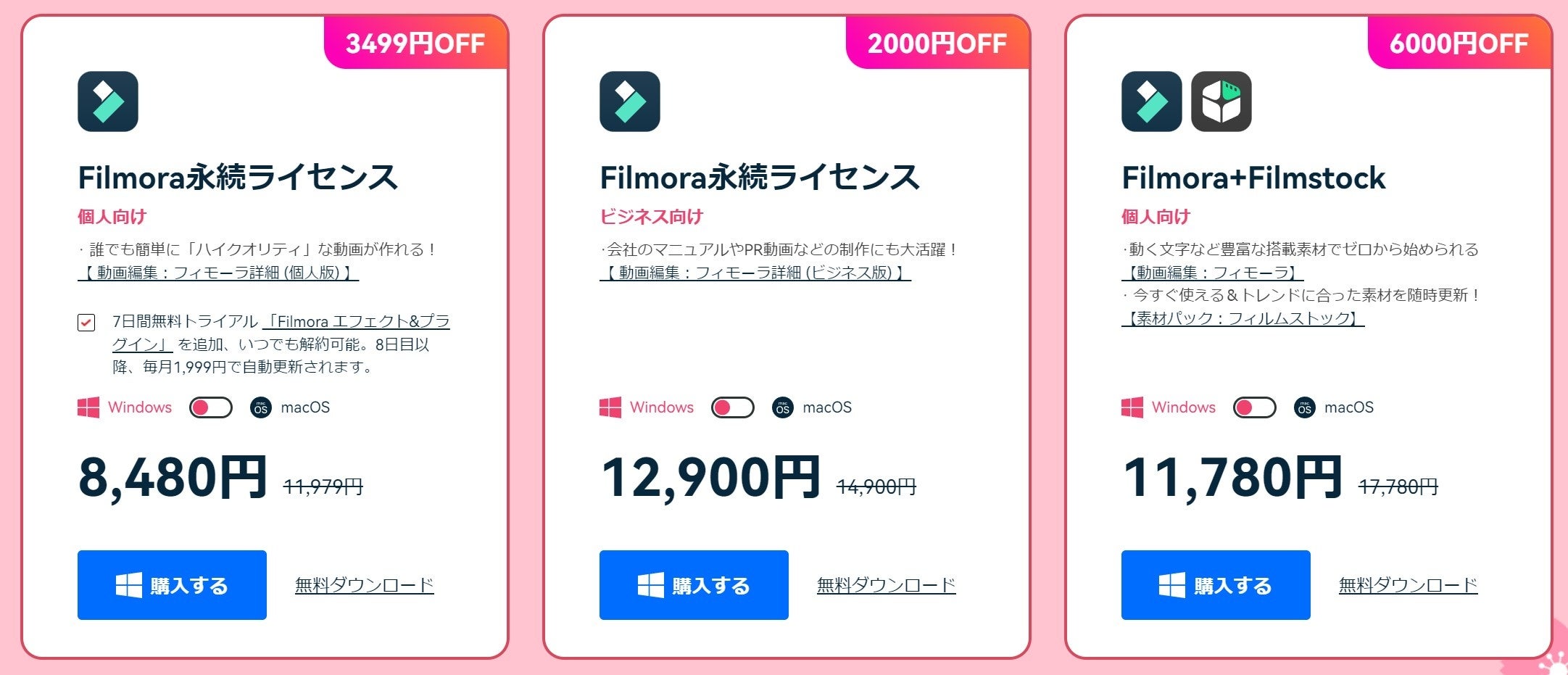Image resolution: width=1568 pixels, height=675 pixels.
Task: Click Filmstock box icon in bundle card
Action: coord(1221,102)
